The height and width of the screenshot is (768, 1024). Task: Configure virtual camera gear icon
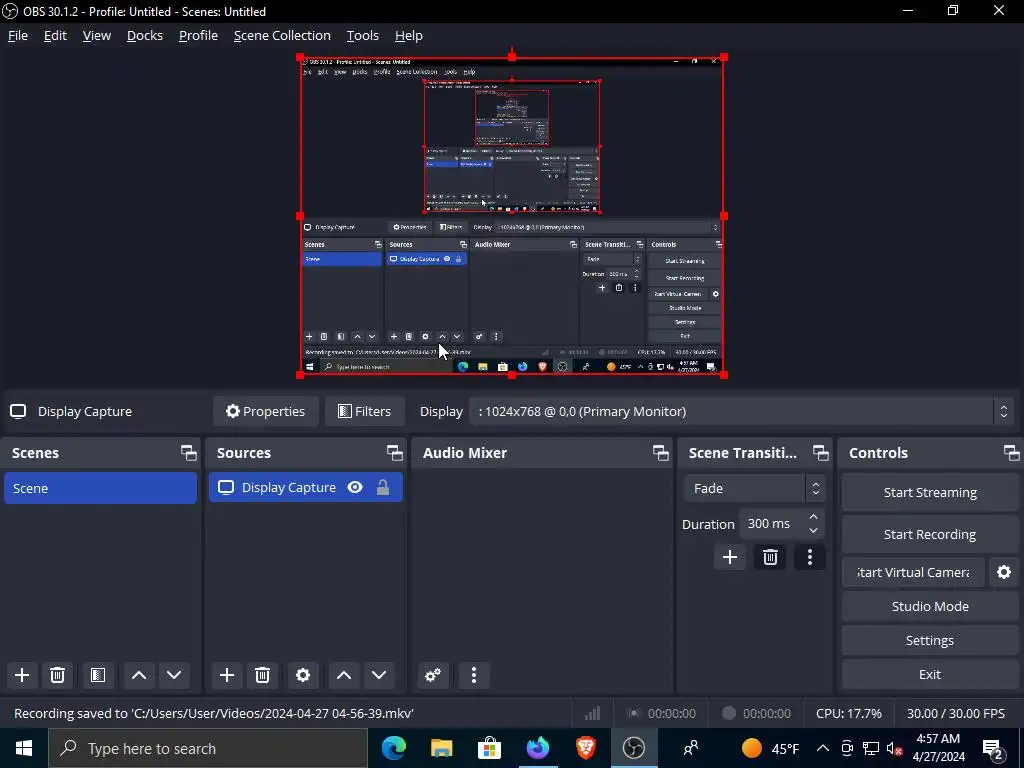[1004, 573]
